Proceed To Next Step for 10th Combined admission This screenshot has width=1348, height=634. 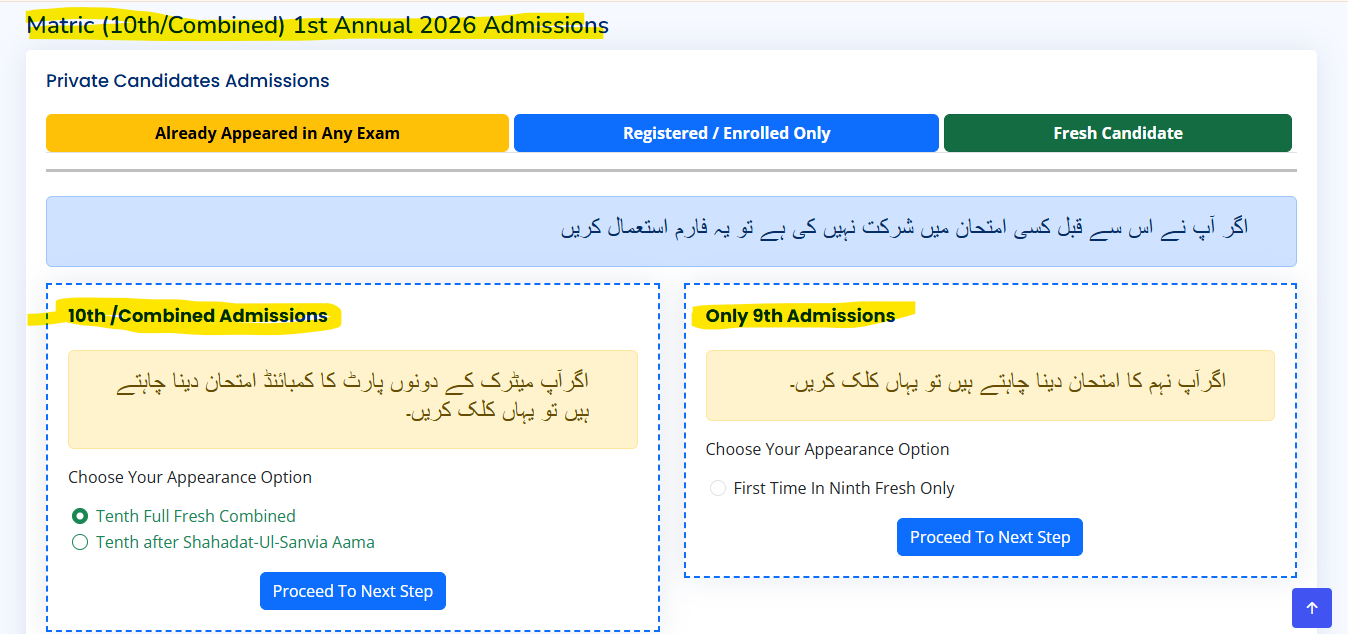(352, 590)
